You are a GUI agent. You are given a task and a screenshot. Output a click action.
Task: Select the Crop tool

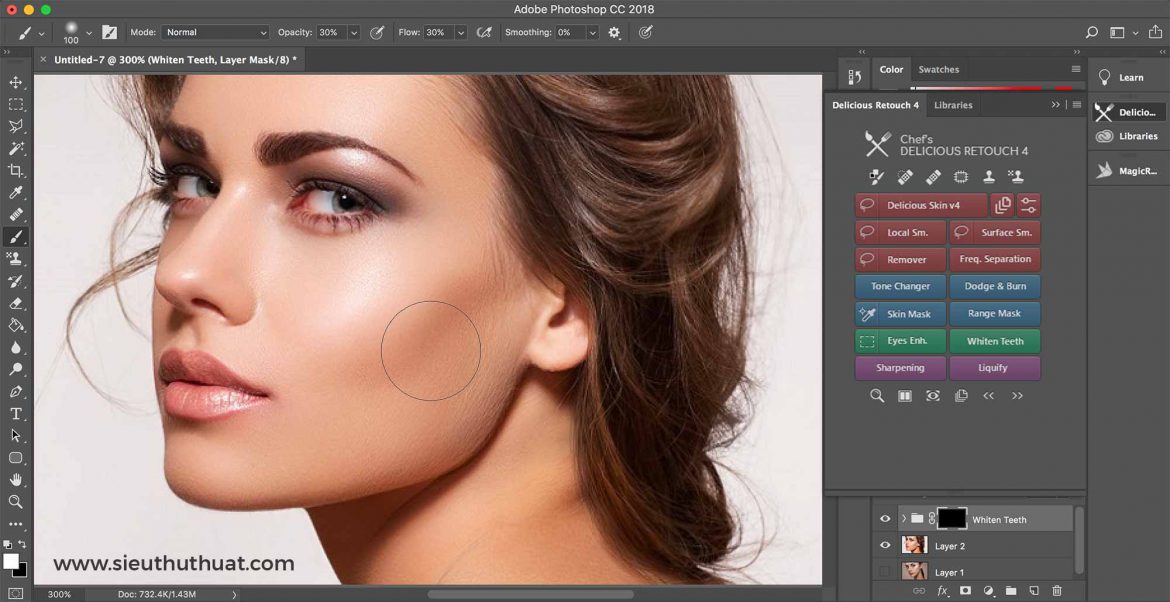pos(16,170)
